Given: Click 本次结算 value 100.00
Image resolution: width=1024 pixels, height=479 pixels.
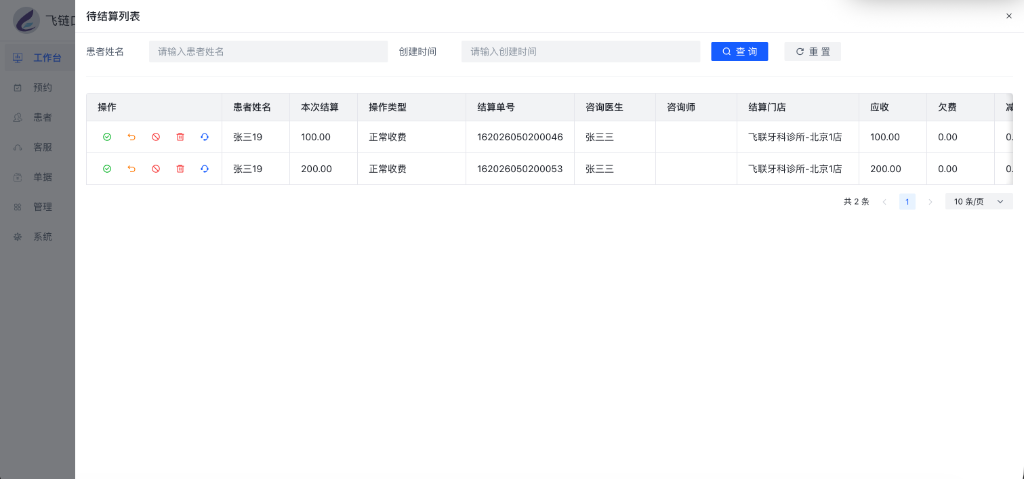Looking at the screenshot, I should [316, 137].
